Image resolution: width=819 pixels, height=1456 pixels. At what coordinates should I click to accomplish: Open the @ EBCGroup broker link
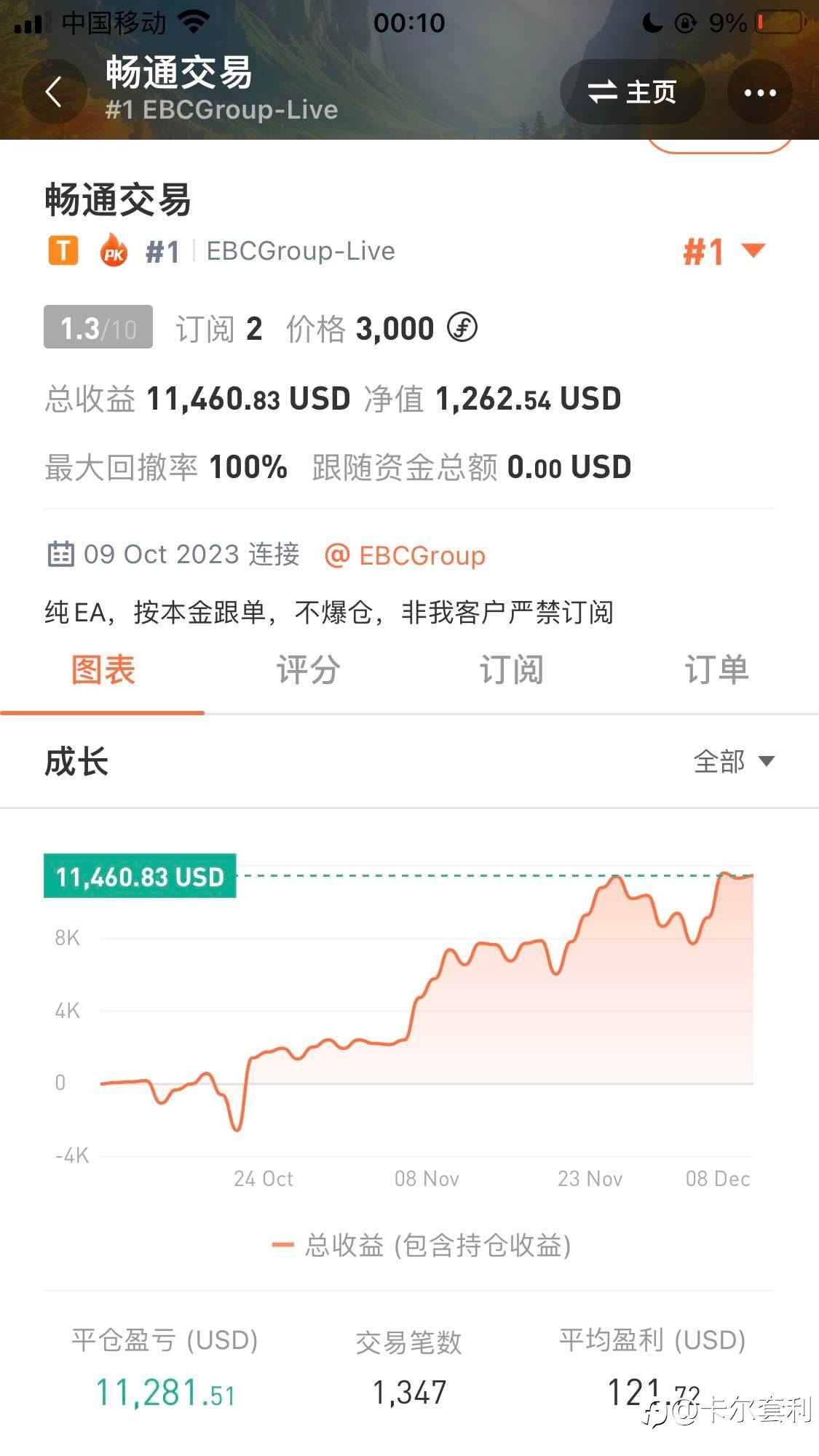click(405, 555)
